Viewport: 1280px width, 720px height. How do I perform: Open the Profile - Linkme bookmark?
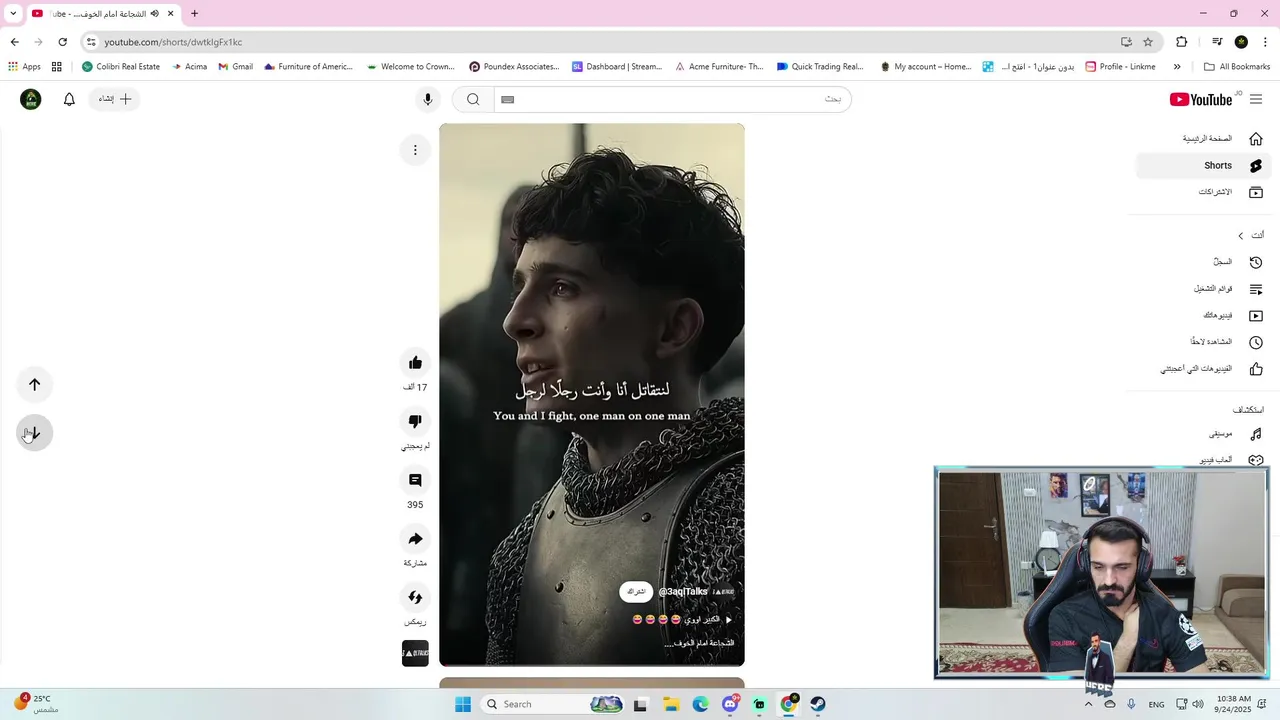tap(1121, 67)
